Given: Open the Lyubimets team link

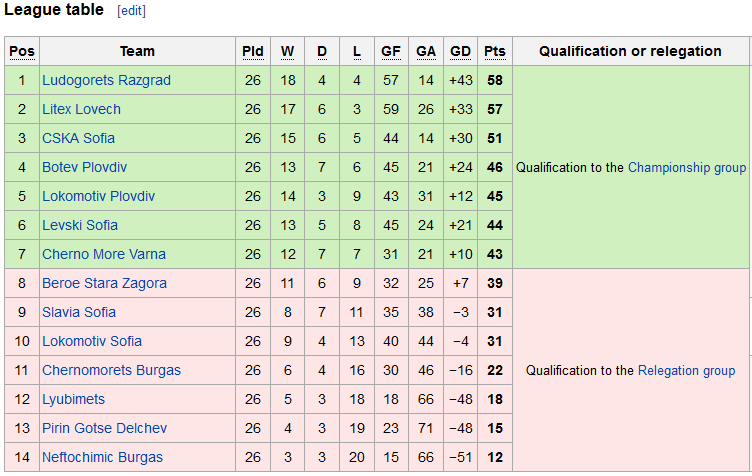Looking at the screenshot, I should pos(73,399).
